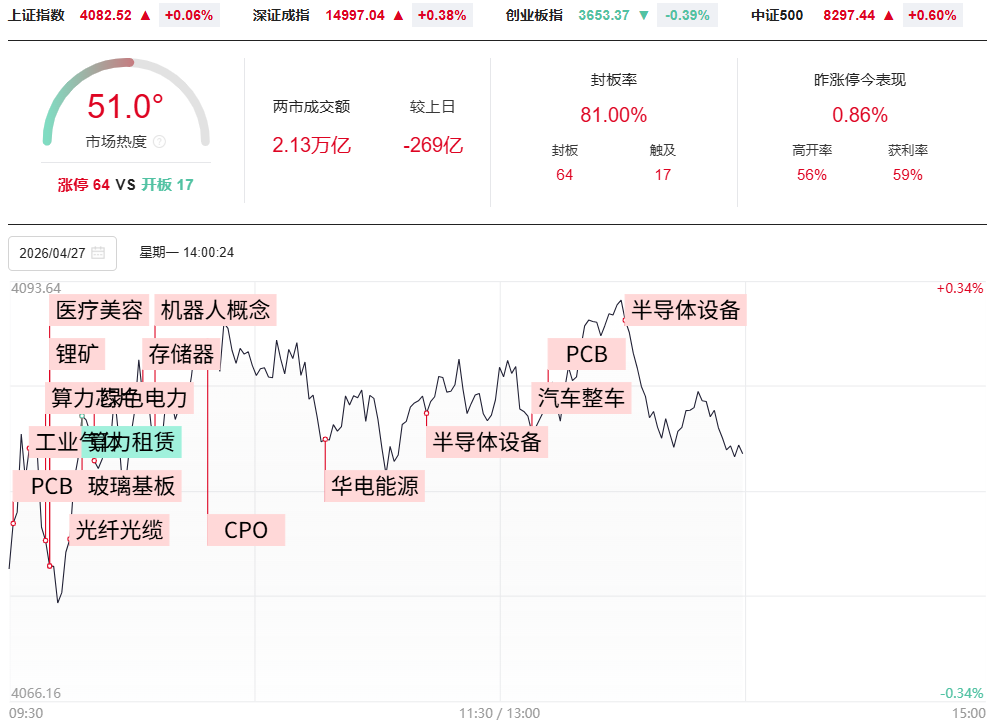Click the 涨停 64 count
The image size is (994, 726).
coord(84,185)
